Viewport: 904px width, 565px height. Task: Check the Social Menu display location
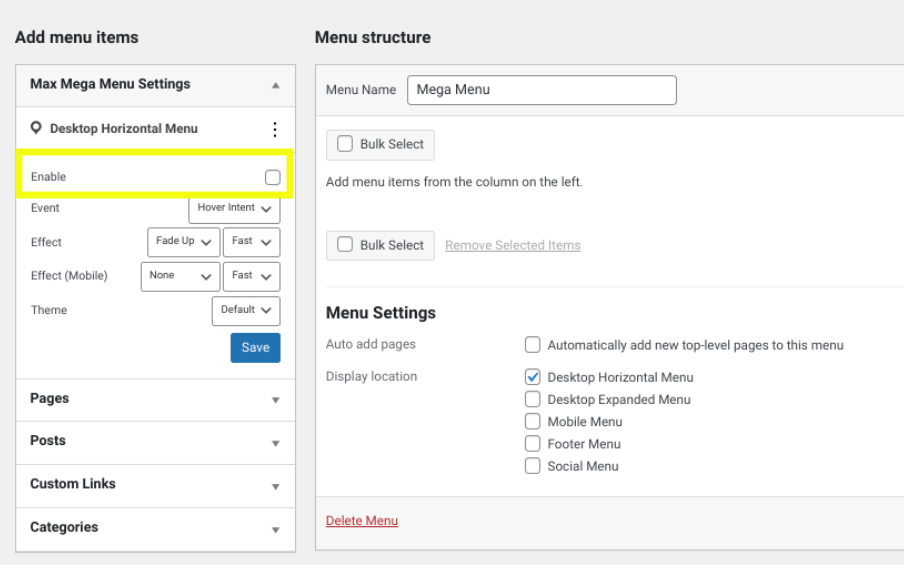532,466
